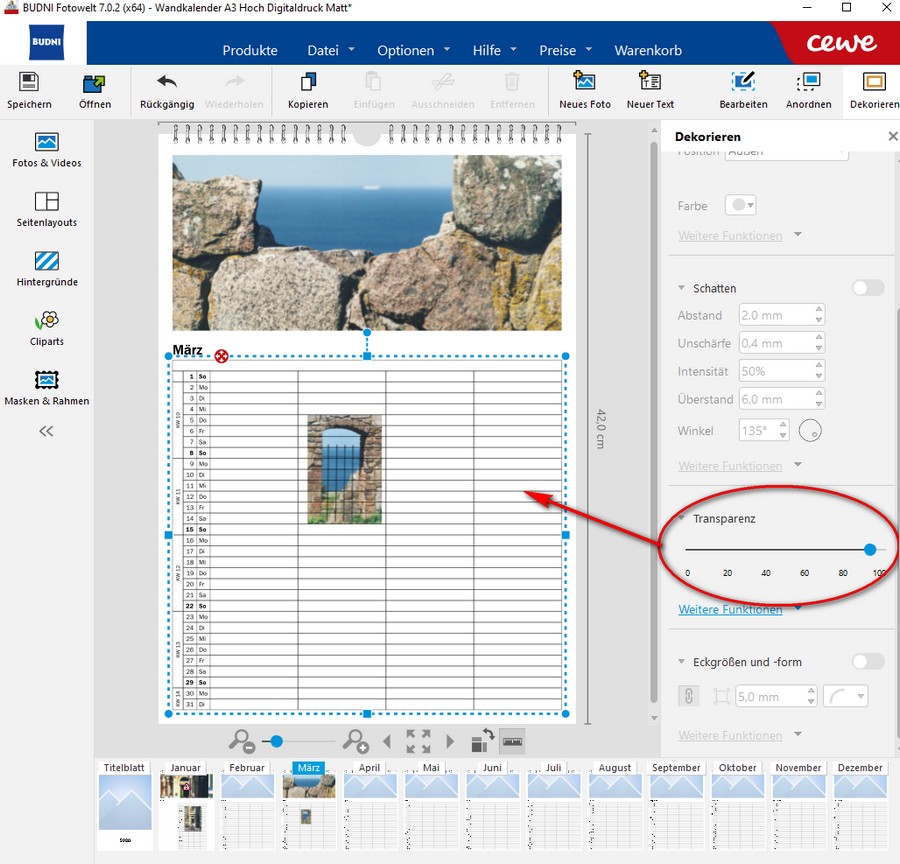The width and height of the screenshot is (900, 864).
Task: Open the Warenkorb menu item
Action: pos(647,50)
